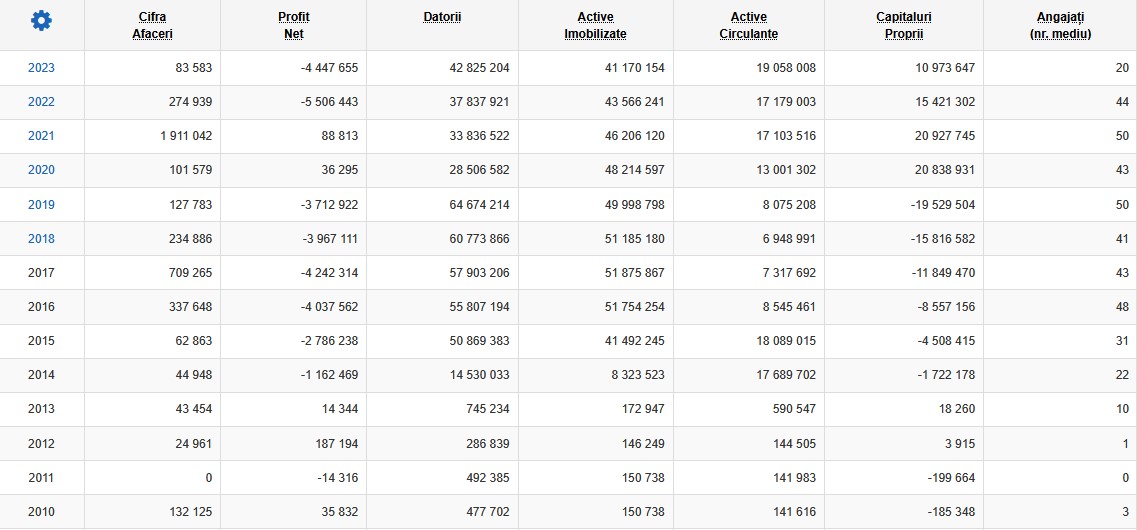Click turnover value 1 911 042

[x=186, y=136]
